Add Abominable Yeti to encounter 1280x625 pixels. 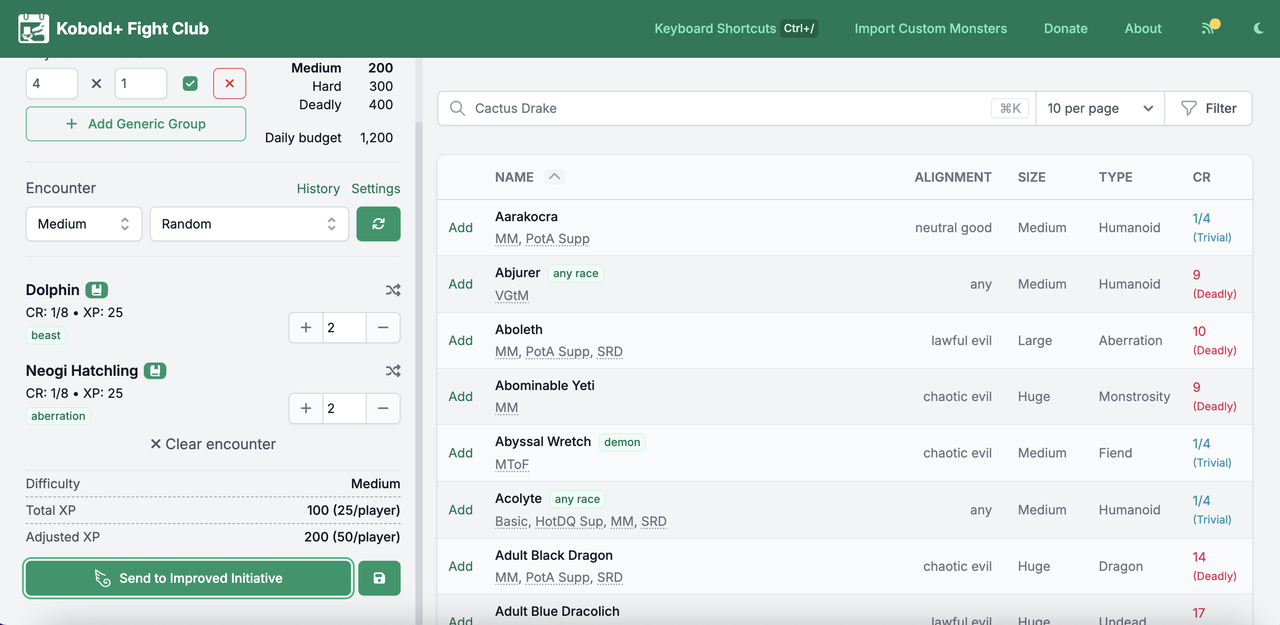[461, 396]
